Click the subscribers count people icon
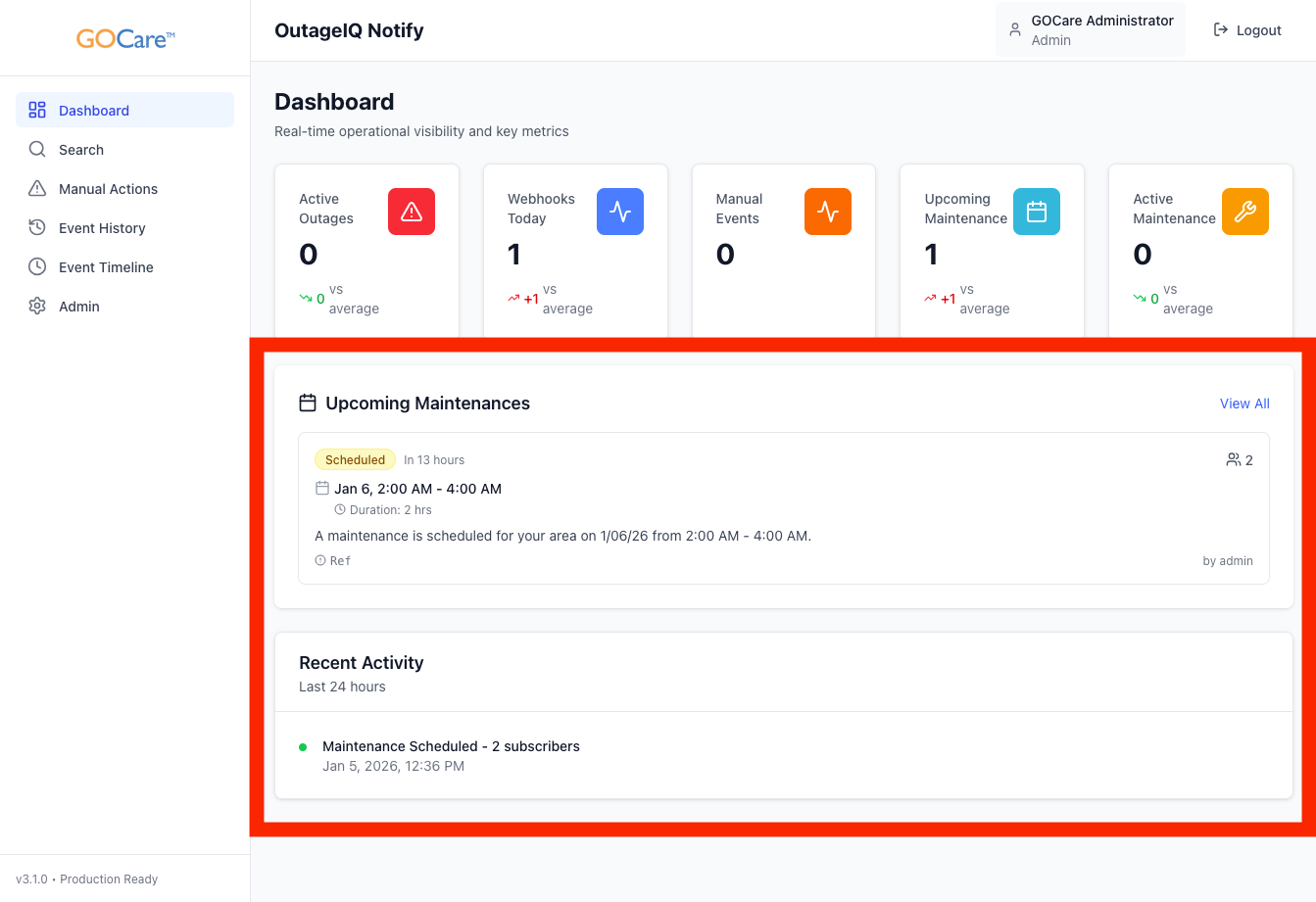This screenshot has width=1316, height=902. click(1234, 459)
